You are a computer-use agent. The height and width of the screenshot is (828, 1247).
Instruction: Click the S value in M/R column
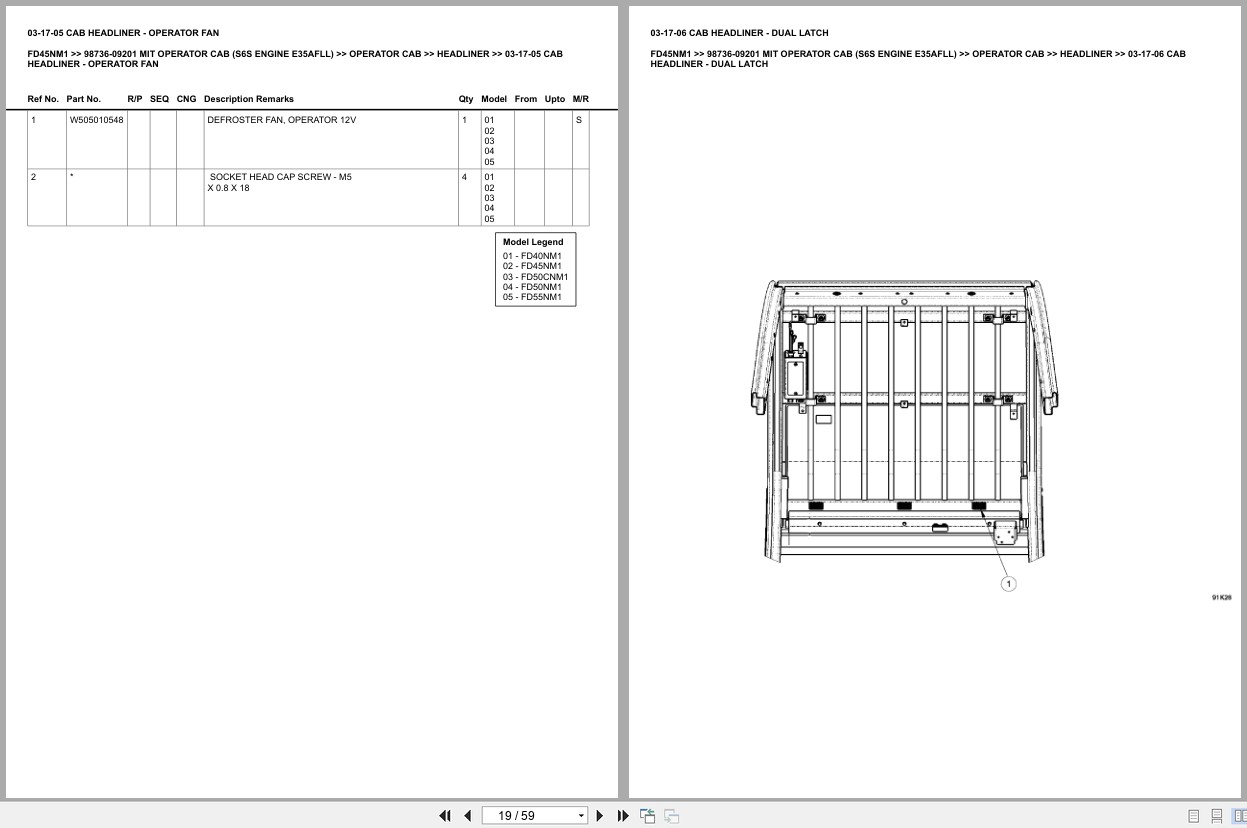[579, 120]
